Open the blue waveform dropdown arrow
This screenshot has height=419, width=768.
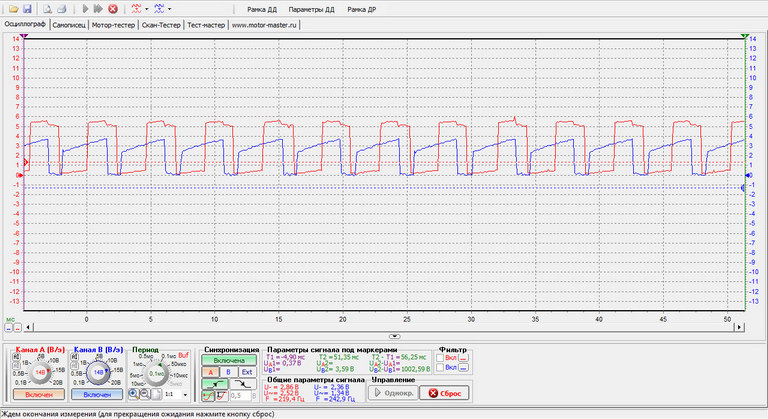pos(170,8)
